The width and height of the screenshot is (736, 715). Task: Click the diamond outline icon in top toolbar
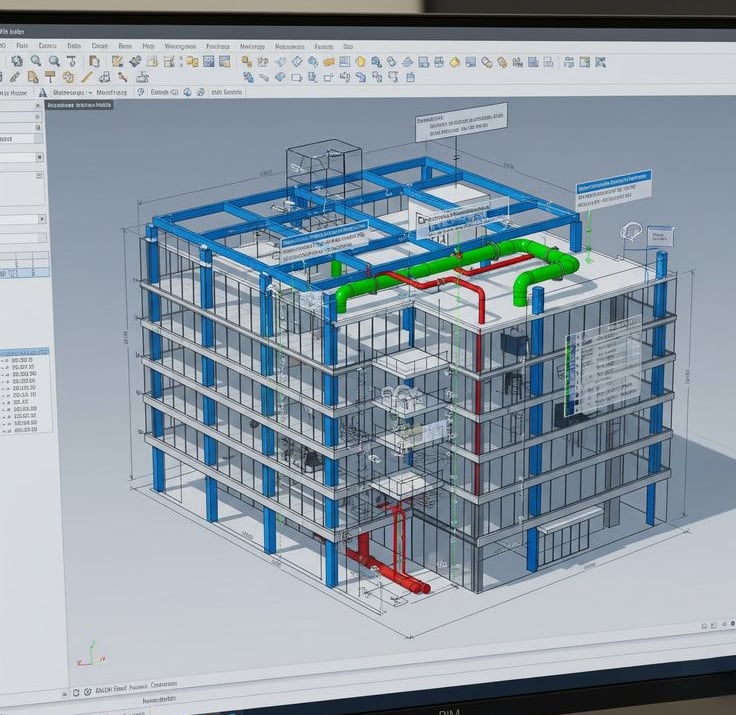(x=297, y=62)
